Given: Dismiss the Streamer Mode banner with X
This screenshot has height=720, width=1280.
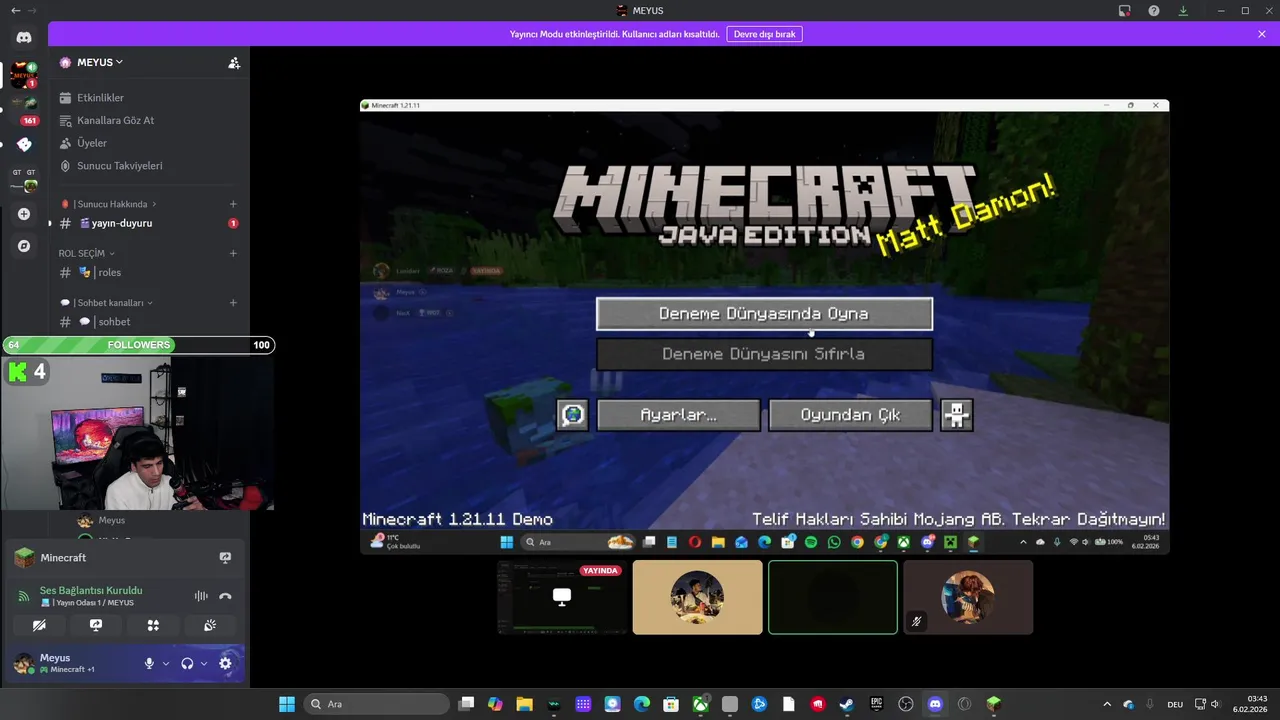Looking at the screenshot, I should pyautogui.click(x=1262, y=34).
